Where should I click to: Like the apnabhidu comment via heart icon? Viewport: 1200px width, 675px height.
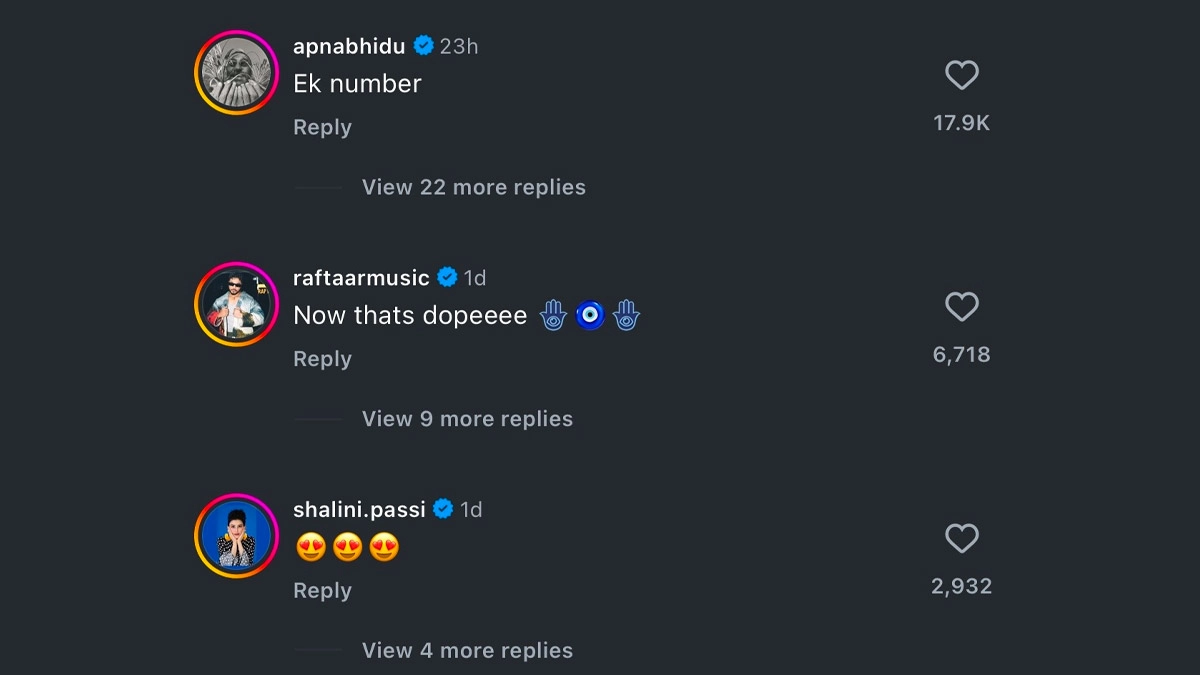pyautogui.click(x=961, y=76)
